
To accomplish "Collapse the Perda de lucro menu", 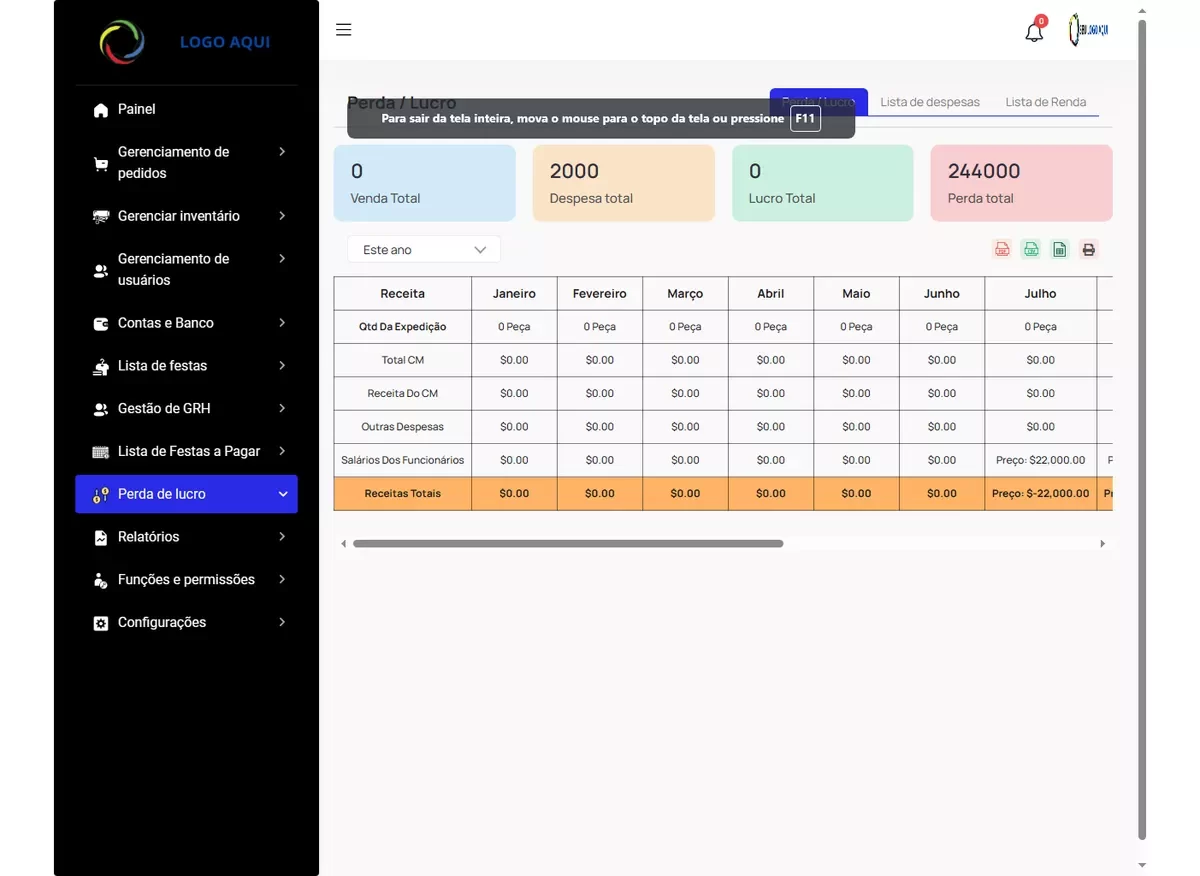I will click(x=282, y=494).
